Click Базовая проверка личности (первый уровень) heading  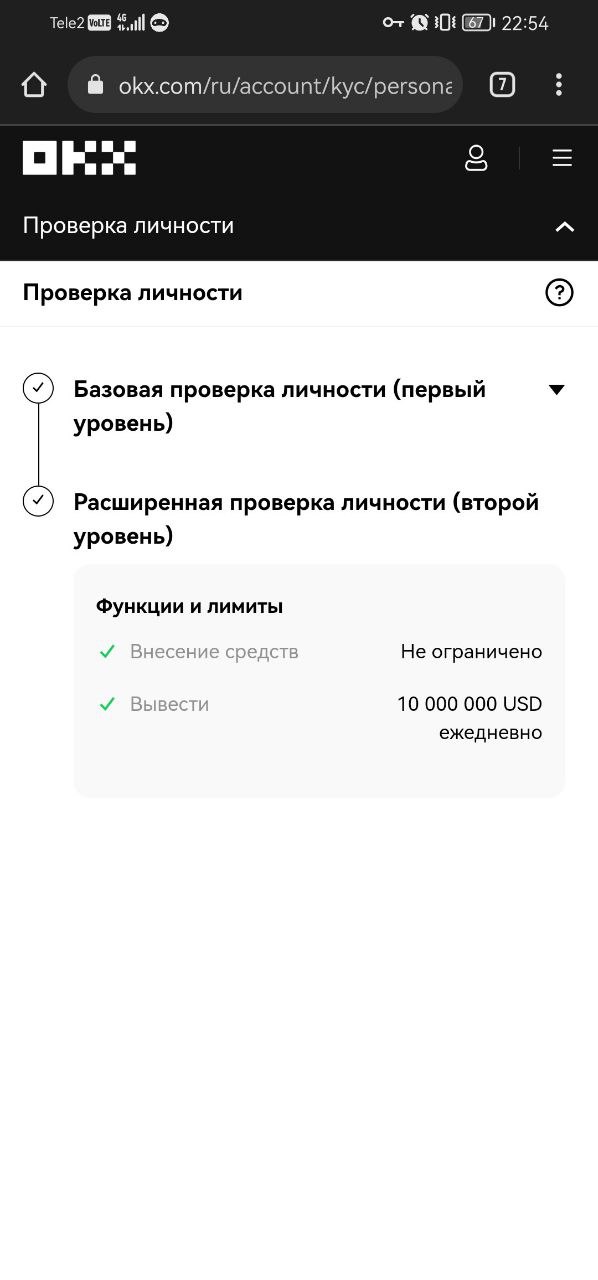pos(280,406)
